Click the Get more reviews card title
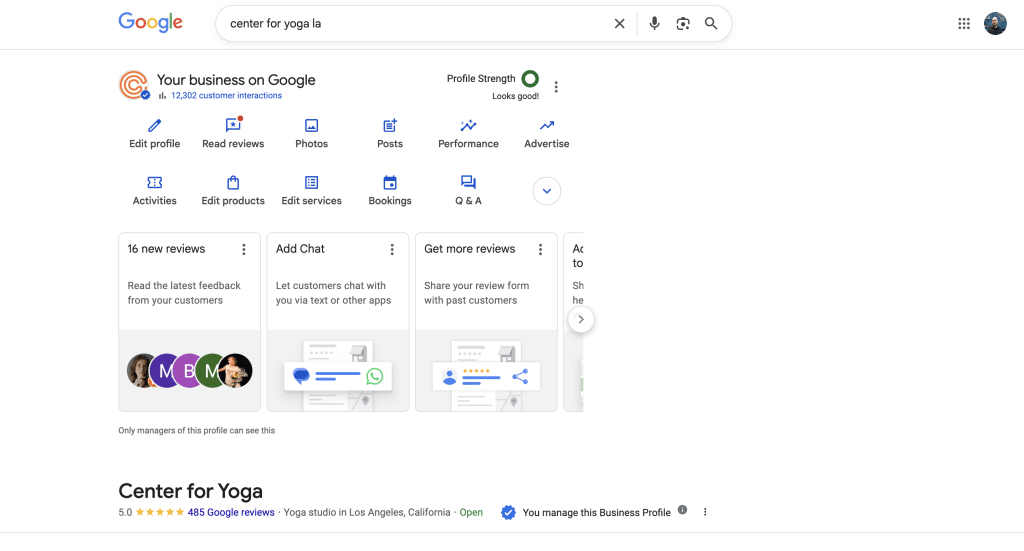 tap(470, 249)
